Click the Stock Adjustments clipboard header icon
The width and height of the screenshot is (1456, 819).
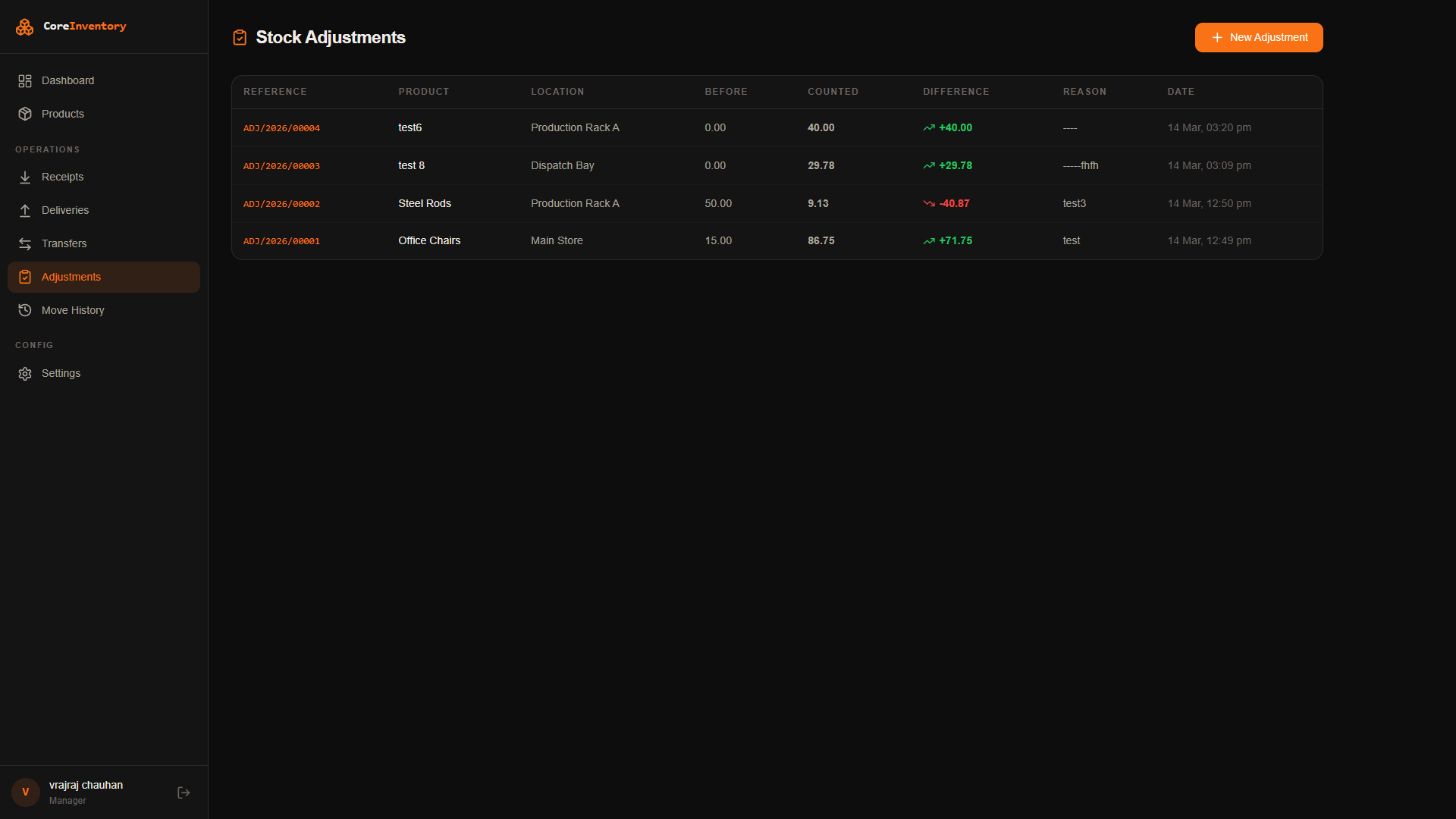pyautogui.click(x=240, y=38)
